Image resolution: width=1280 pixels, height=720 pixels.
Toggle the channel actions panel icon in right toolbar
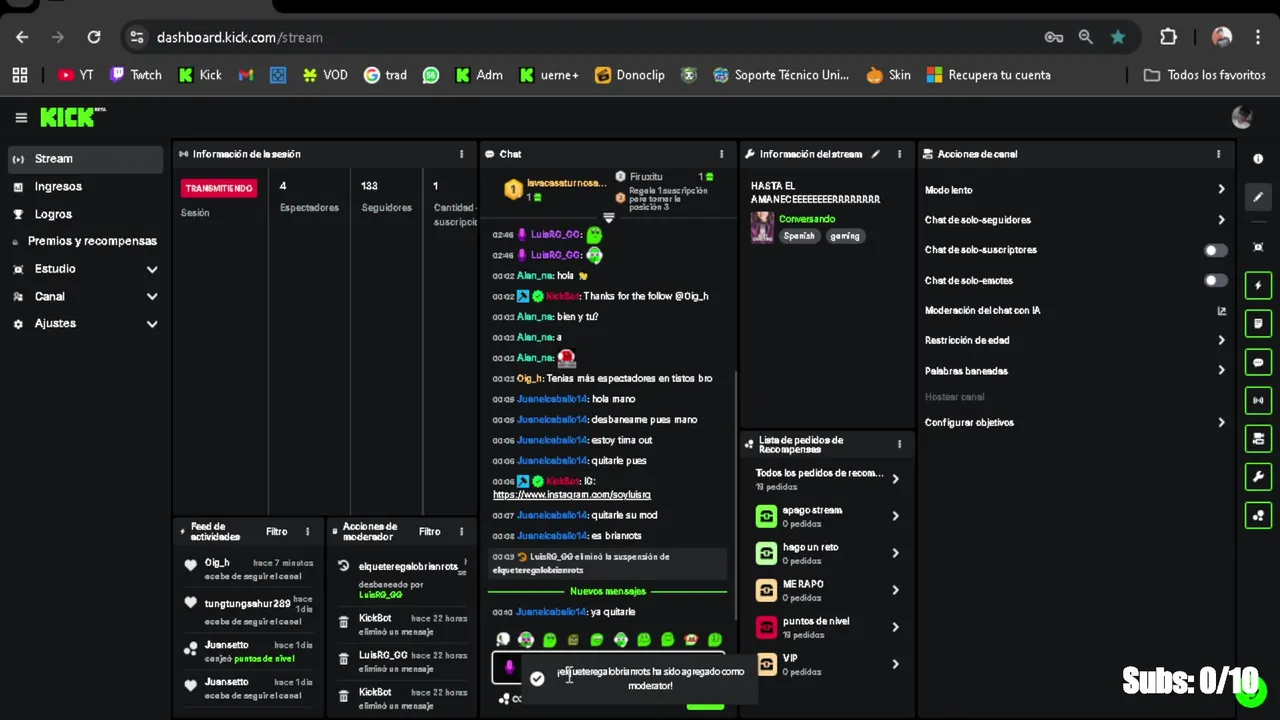click(x=1258, y=438)
